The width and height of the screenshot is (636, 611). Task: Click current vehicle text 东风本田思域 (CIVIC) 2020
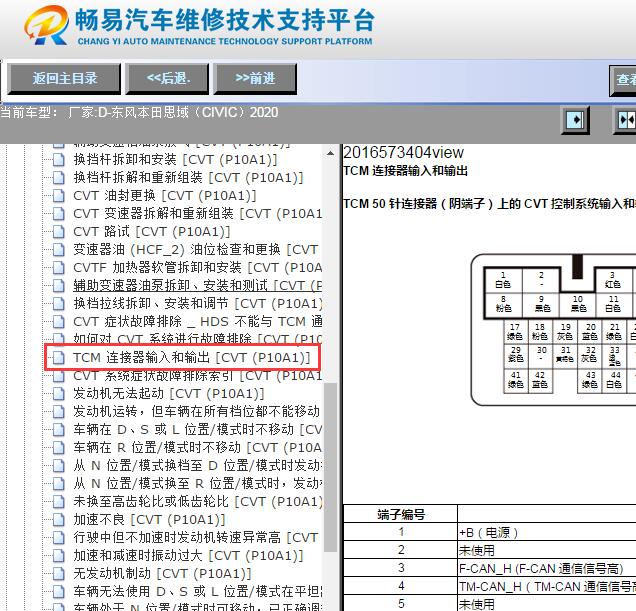pos(195,112)
